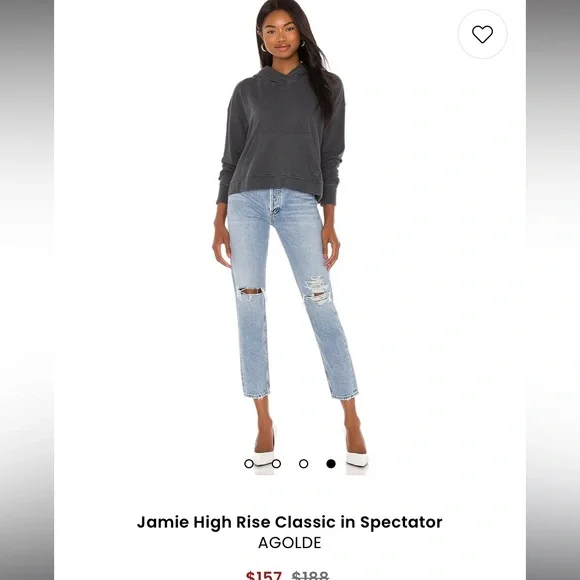This screenshot has height=580, width=580.
Task: Click the open knee rip on jeans
Action: [x=250, y=291]
